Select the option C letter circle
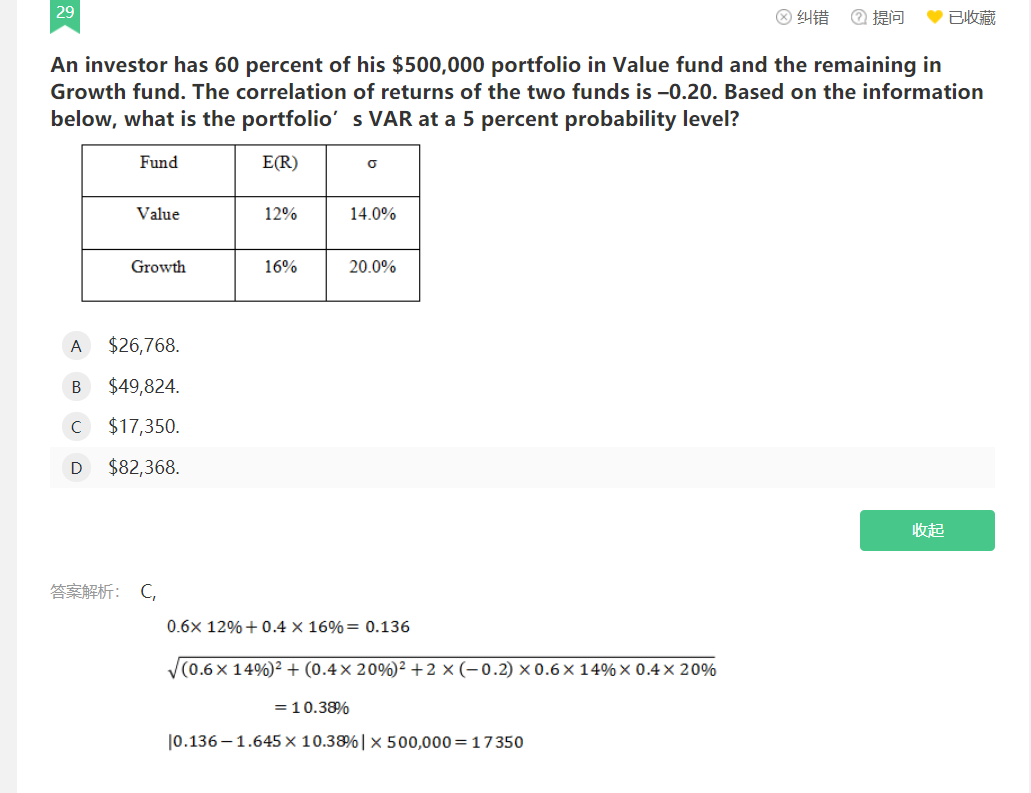 76,427
